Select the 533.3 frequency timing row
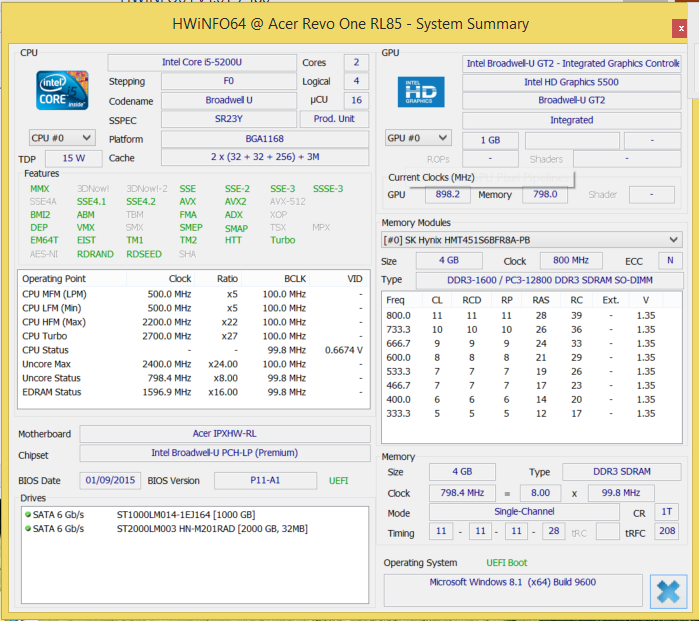Viewport: 699px width, 621px height. [x=531, y=371]
